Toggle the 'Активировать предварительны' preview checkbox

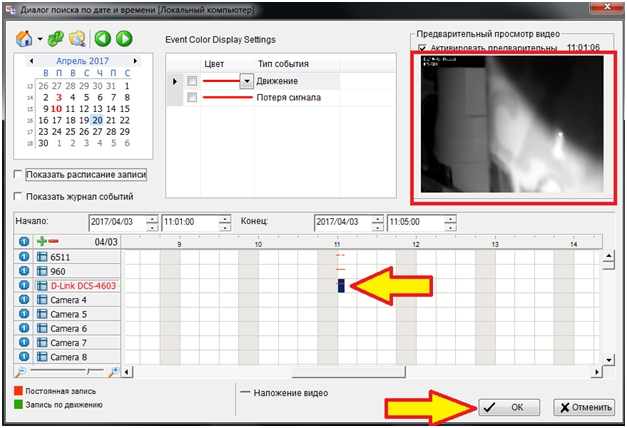coord(423,47)
